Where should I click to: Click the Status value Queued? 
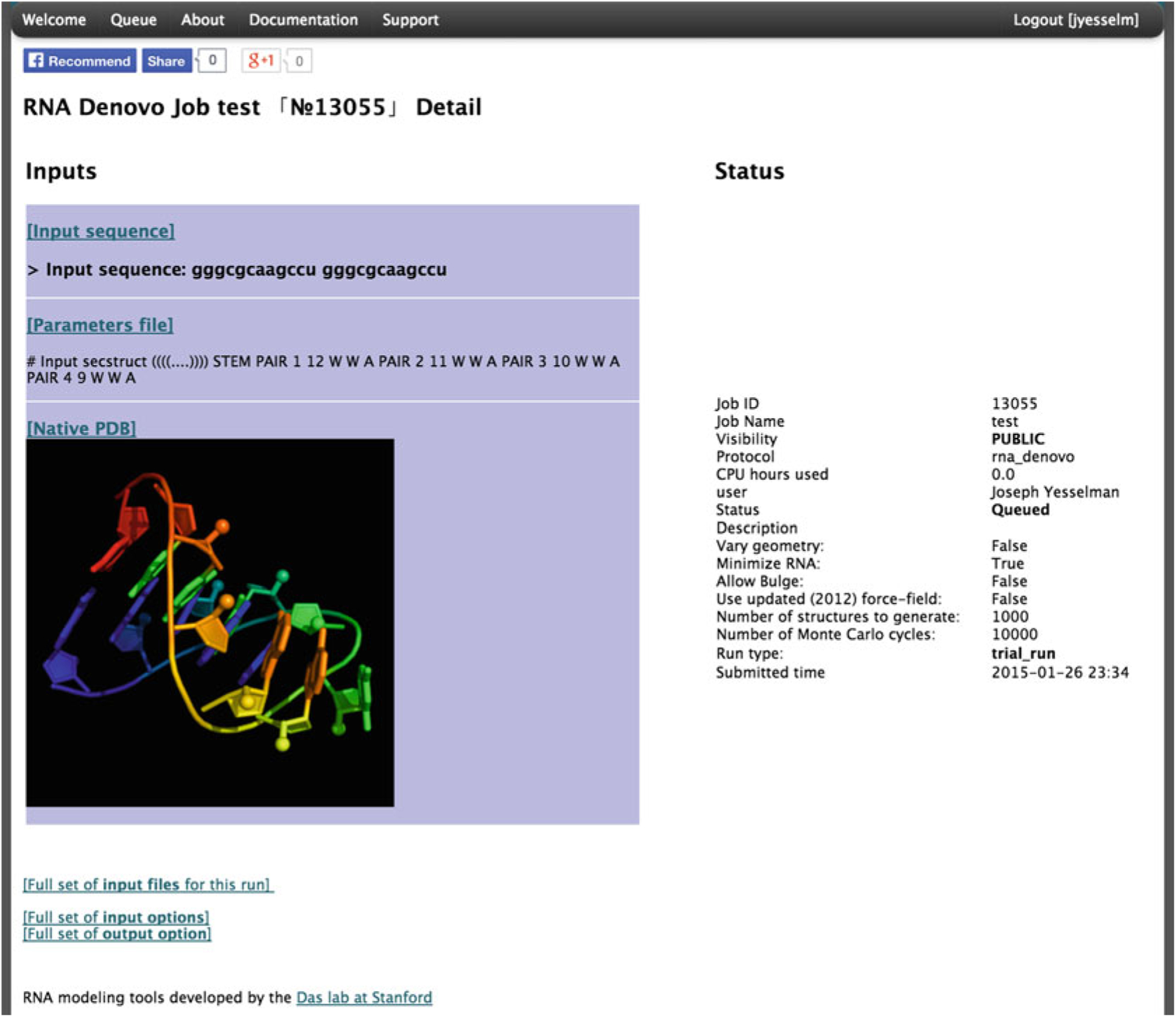coord(1020,510)
